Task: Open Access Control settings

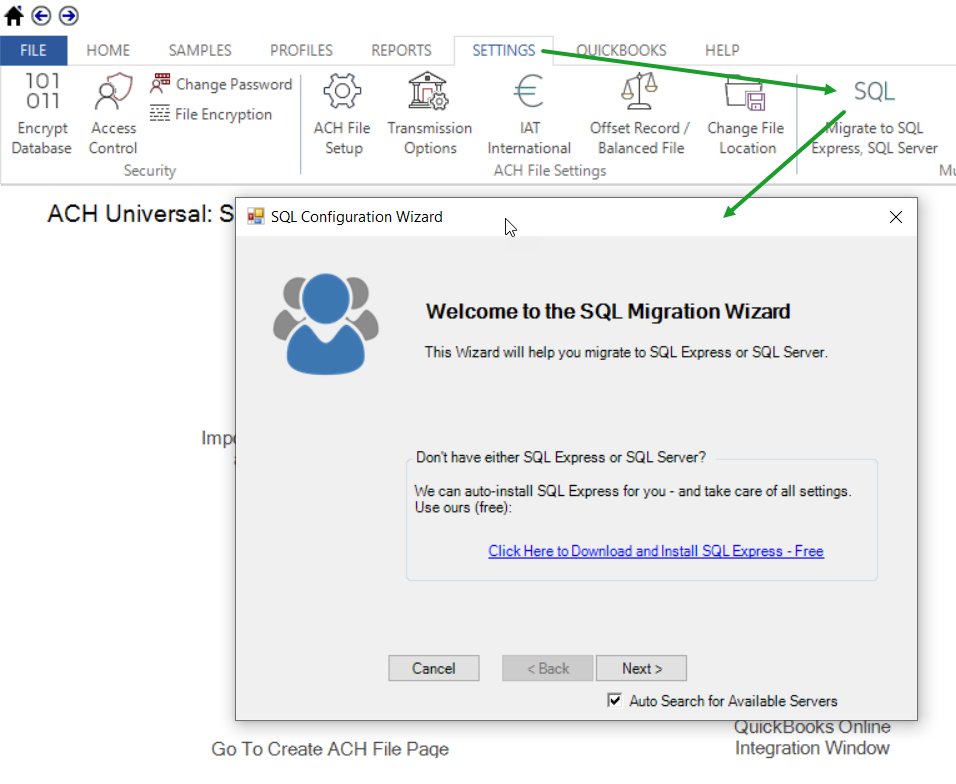Action: click(112, 113)
